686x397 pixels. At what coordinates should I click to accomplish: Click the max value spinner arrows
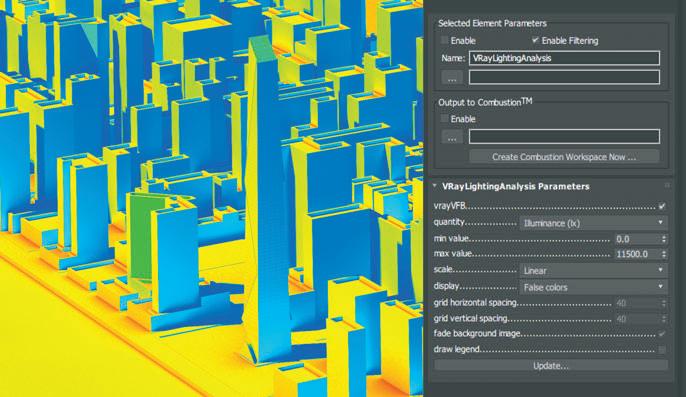[664, 254]
